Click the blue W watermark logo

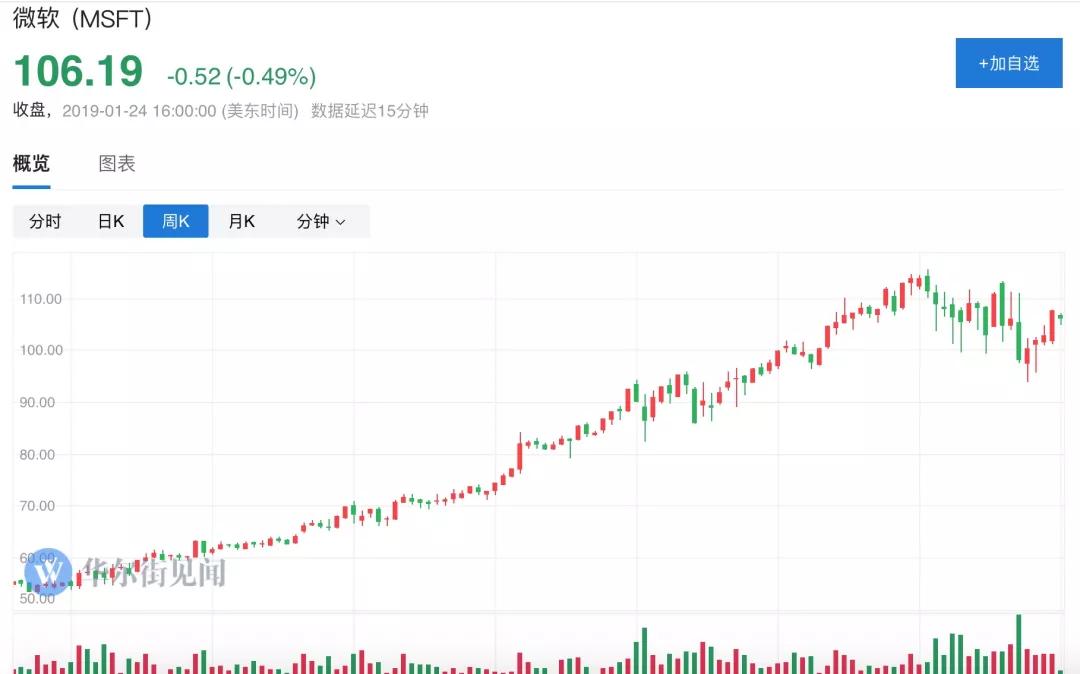[49, 572]
